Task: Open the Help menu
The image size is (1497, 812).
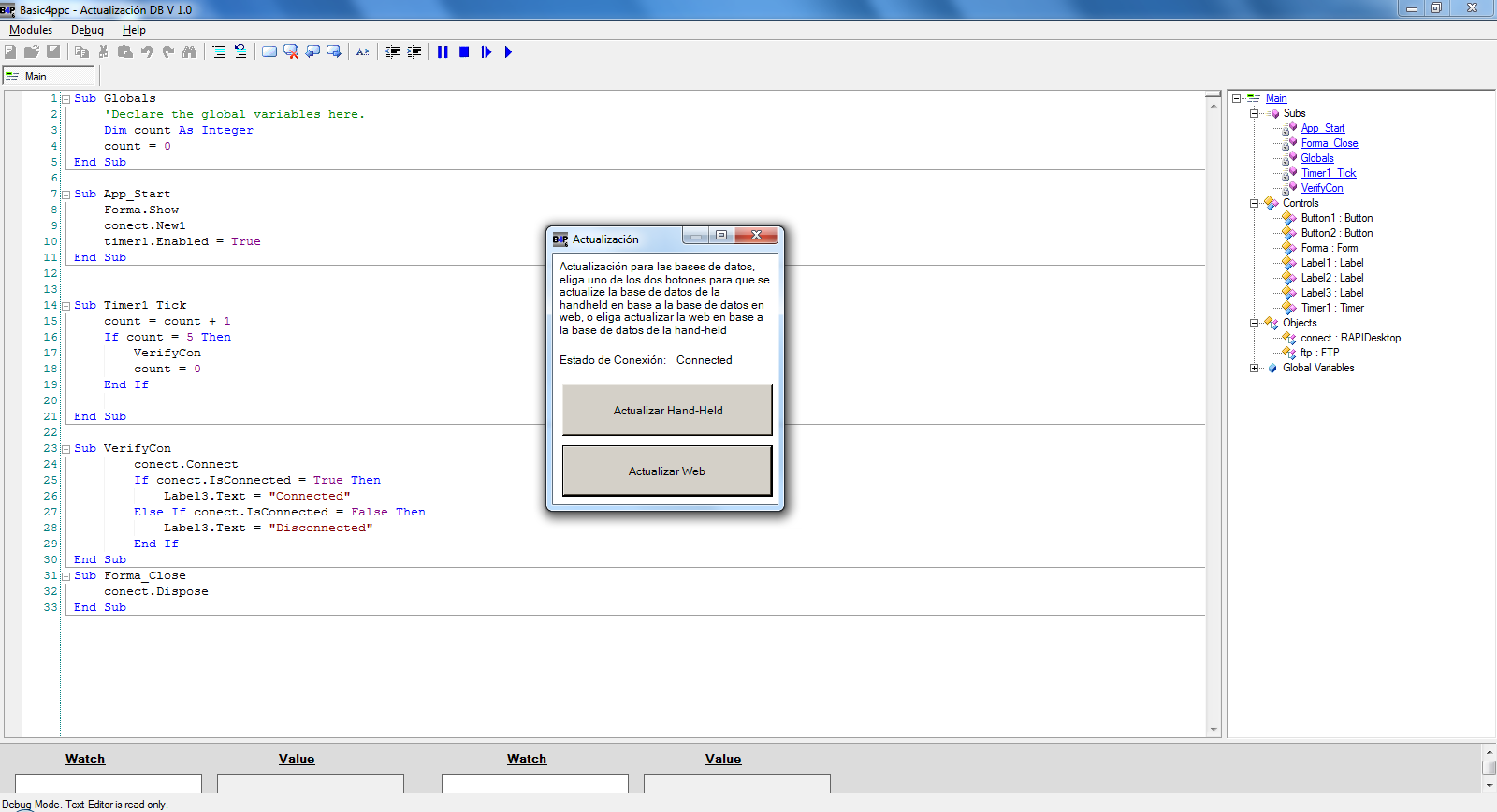Action: click(134, 30)
